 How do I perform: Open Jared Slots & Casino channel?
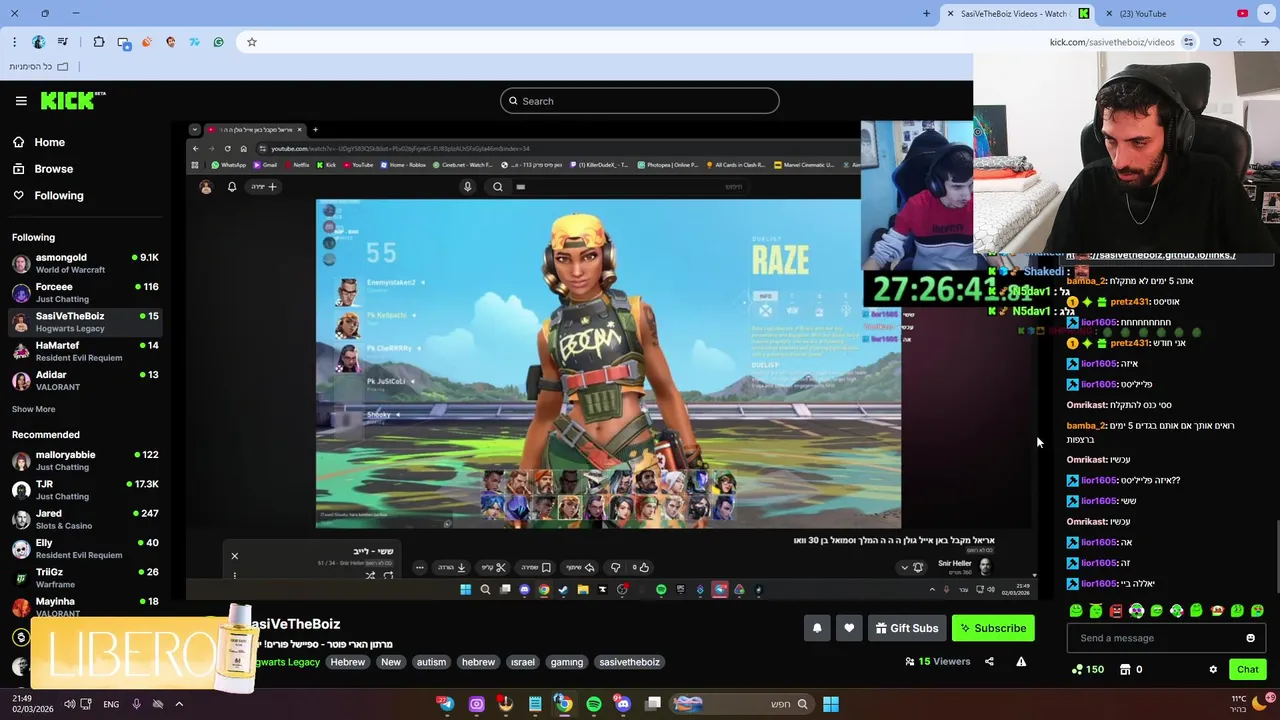(85, 519)
